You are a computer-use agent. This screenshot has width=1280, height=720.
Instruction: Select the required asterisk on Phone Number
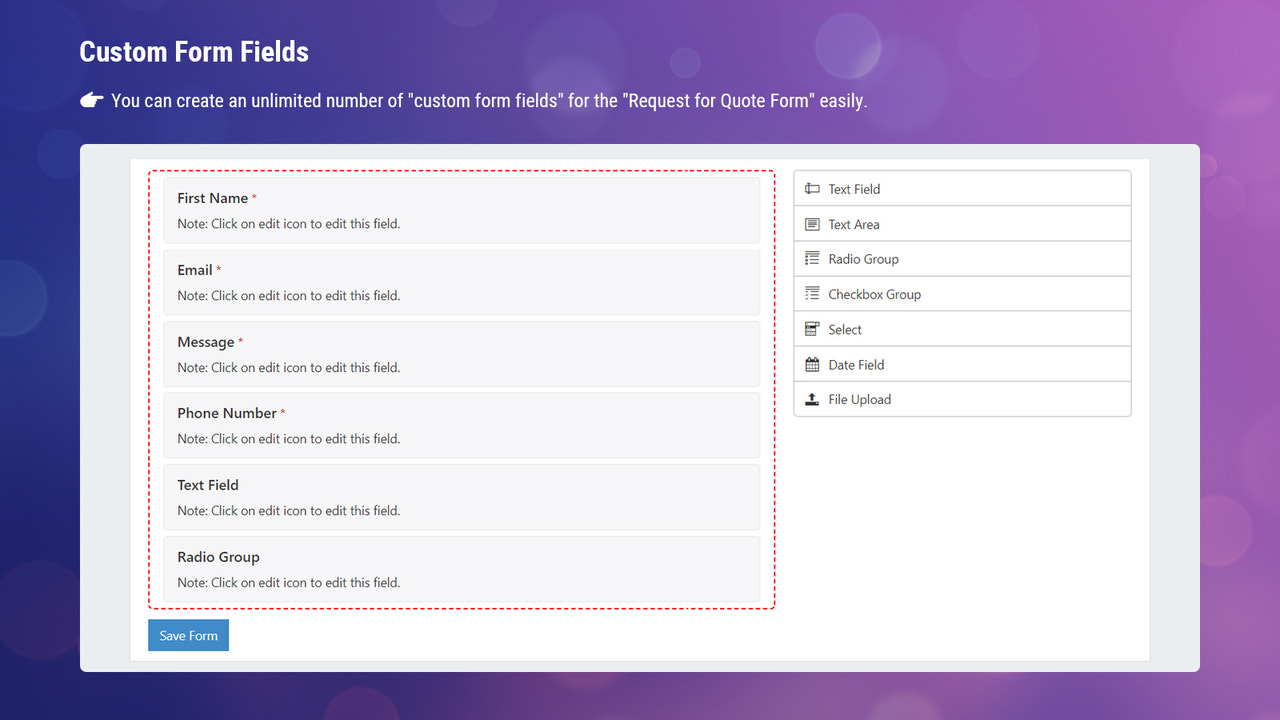pyautogui.click(x=281, y=409)
